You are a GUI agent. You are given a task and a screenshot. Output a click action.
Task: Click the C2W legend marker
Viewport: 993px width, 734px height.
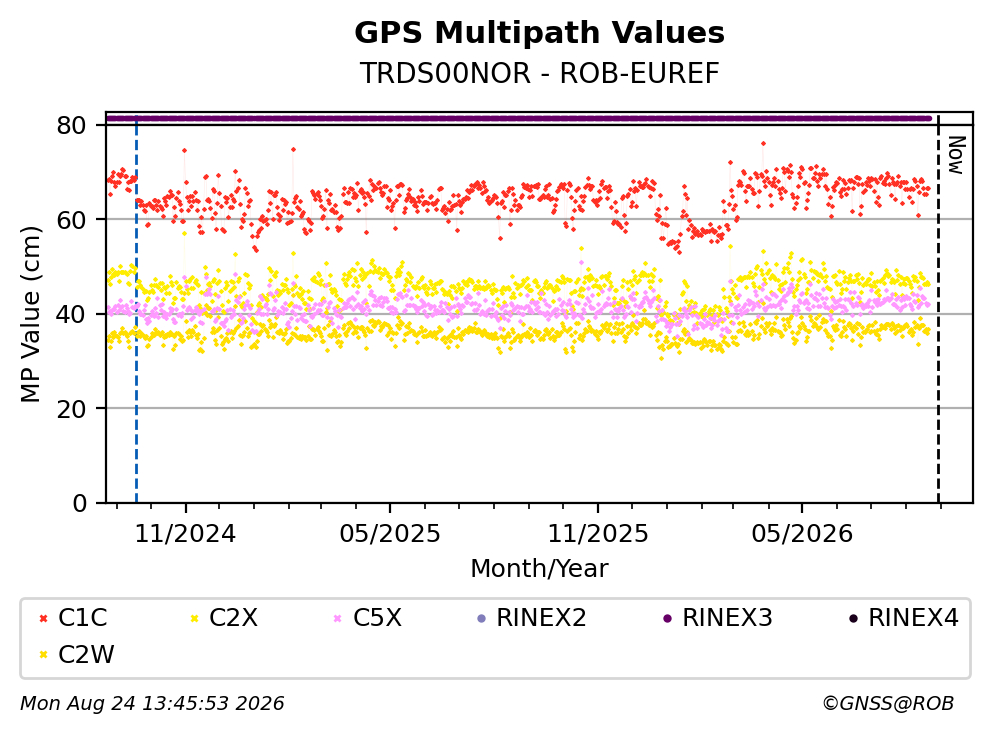coord(43,655)
